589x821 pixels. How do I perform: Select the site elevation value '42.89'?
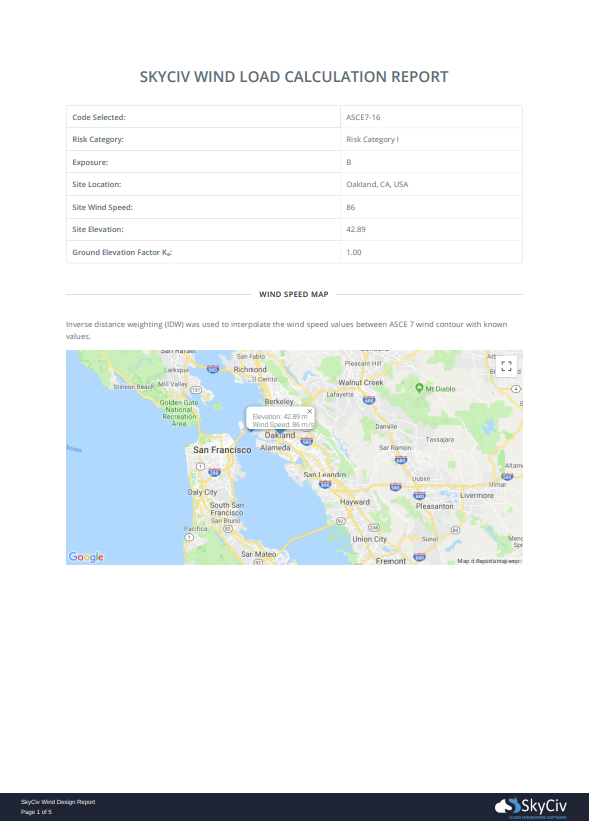(356, 229)
